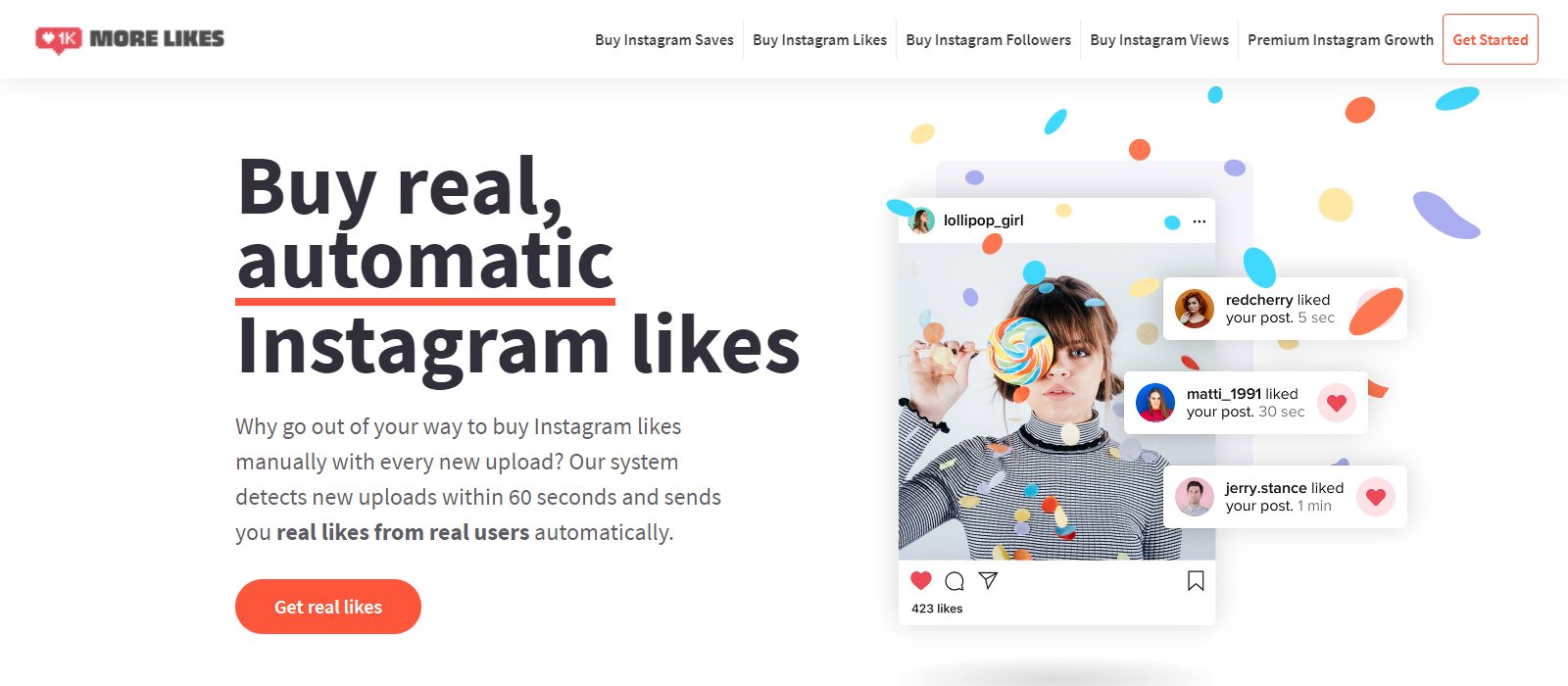Go to Buy Instagram Followers page
The height and width of the screenshot is (686, 1568).
click(988, 40)
